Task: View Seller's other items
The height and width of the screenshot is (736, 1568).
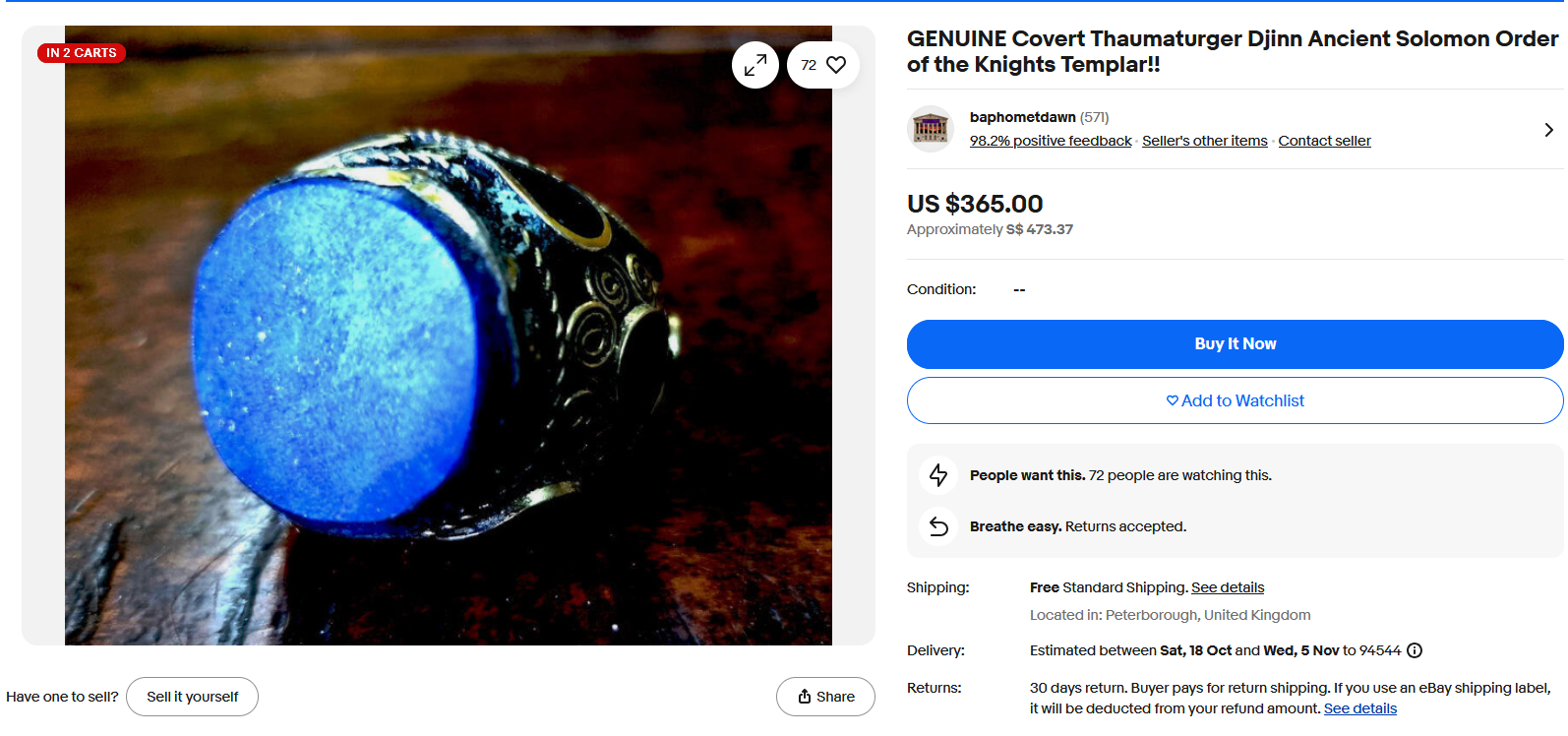Action: click(x=1204, y=141)
